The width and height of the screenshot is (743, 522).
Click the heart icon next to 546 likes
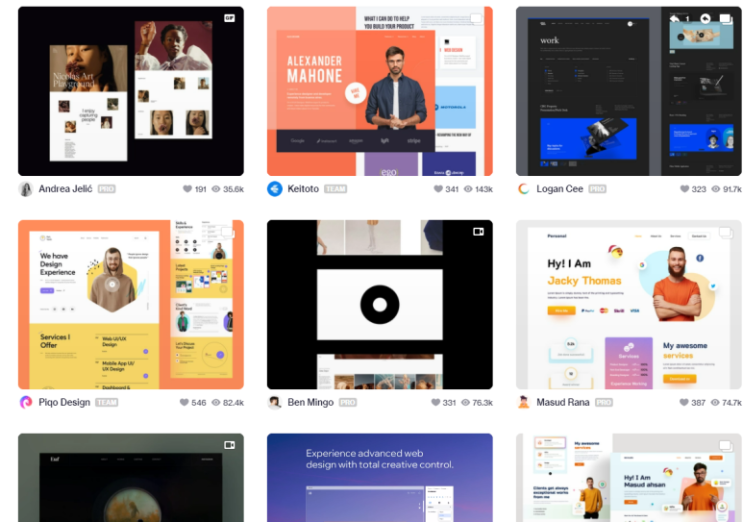coord(184,403)
